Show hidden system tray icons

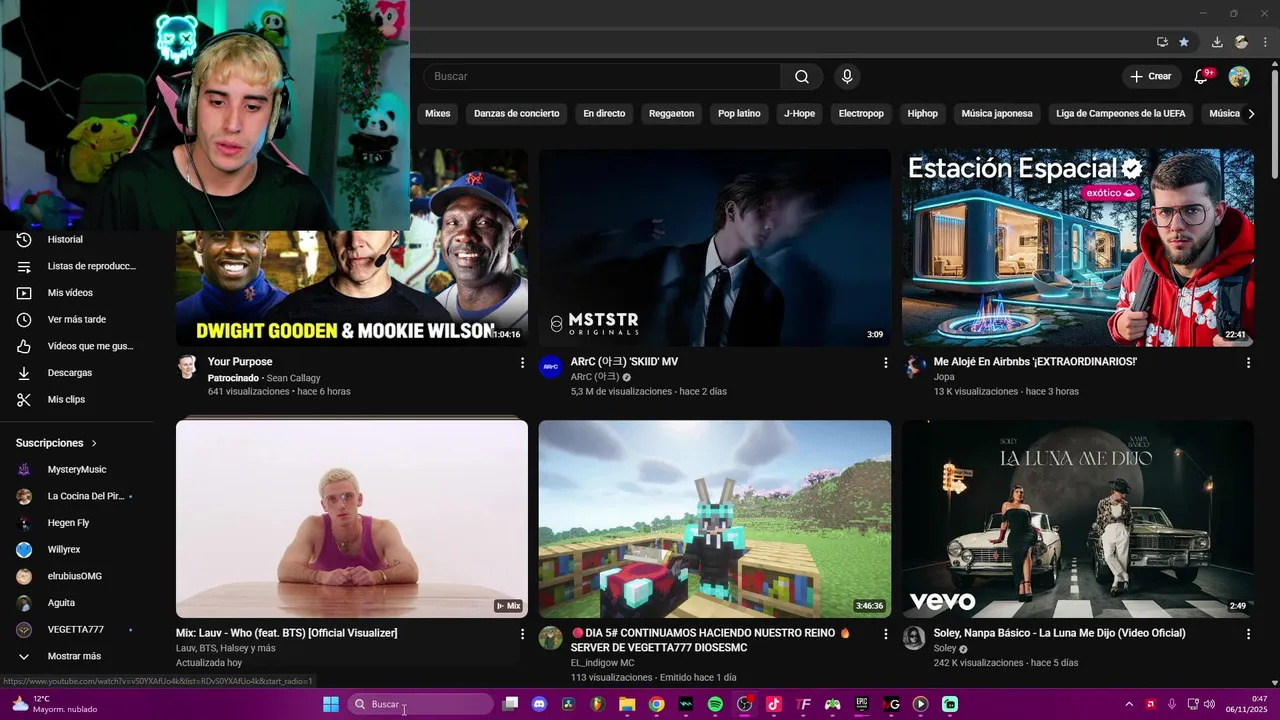click(x=1129, y=705)
